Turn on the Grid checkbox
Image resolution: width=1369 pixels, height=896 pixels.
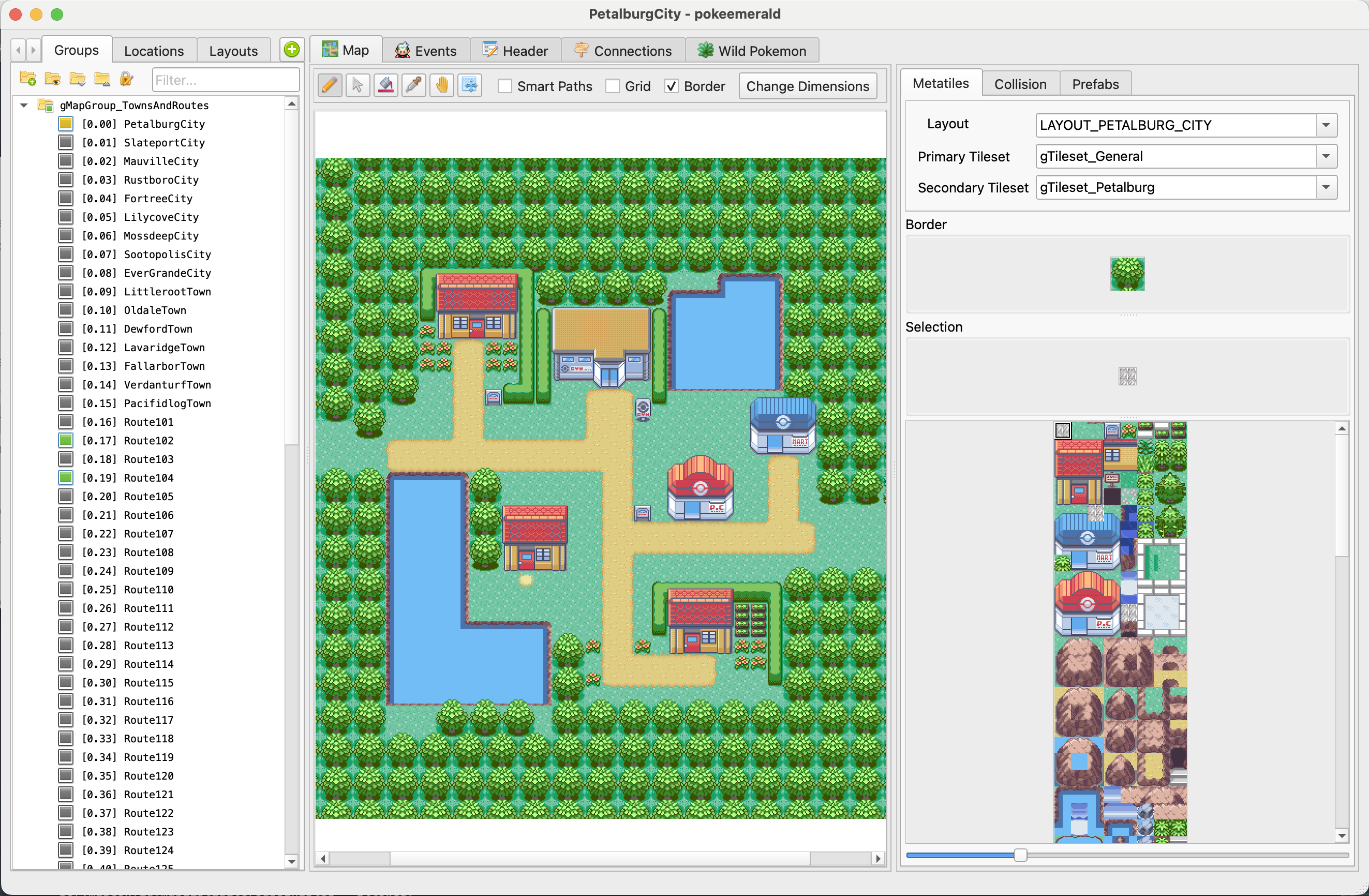[613, 86]
